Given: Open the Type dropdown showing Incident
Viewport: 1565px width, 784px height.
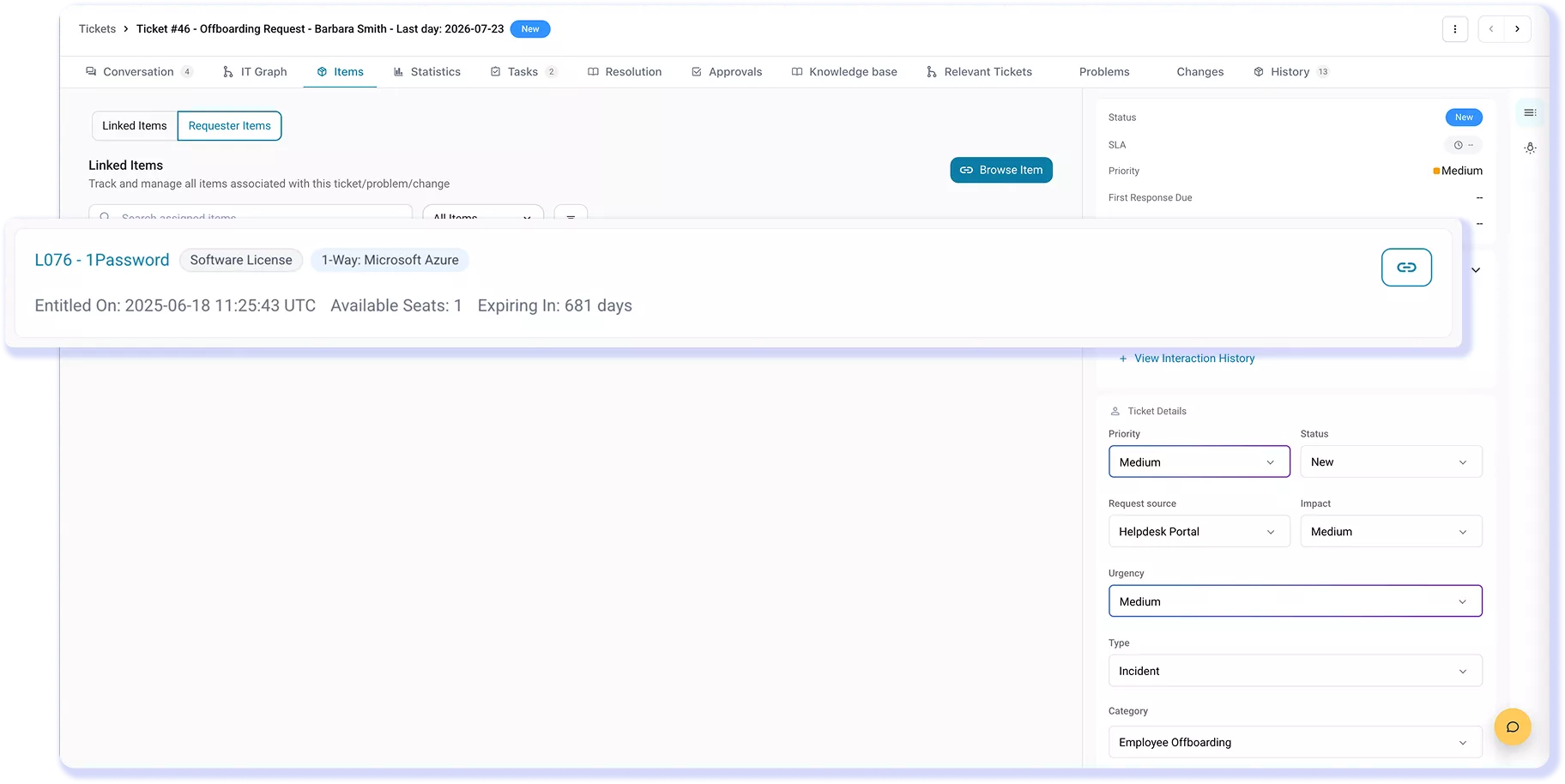Looking at the screenshot, I should point(1296,671).
